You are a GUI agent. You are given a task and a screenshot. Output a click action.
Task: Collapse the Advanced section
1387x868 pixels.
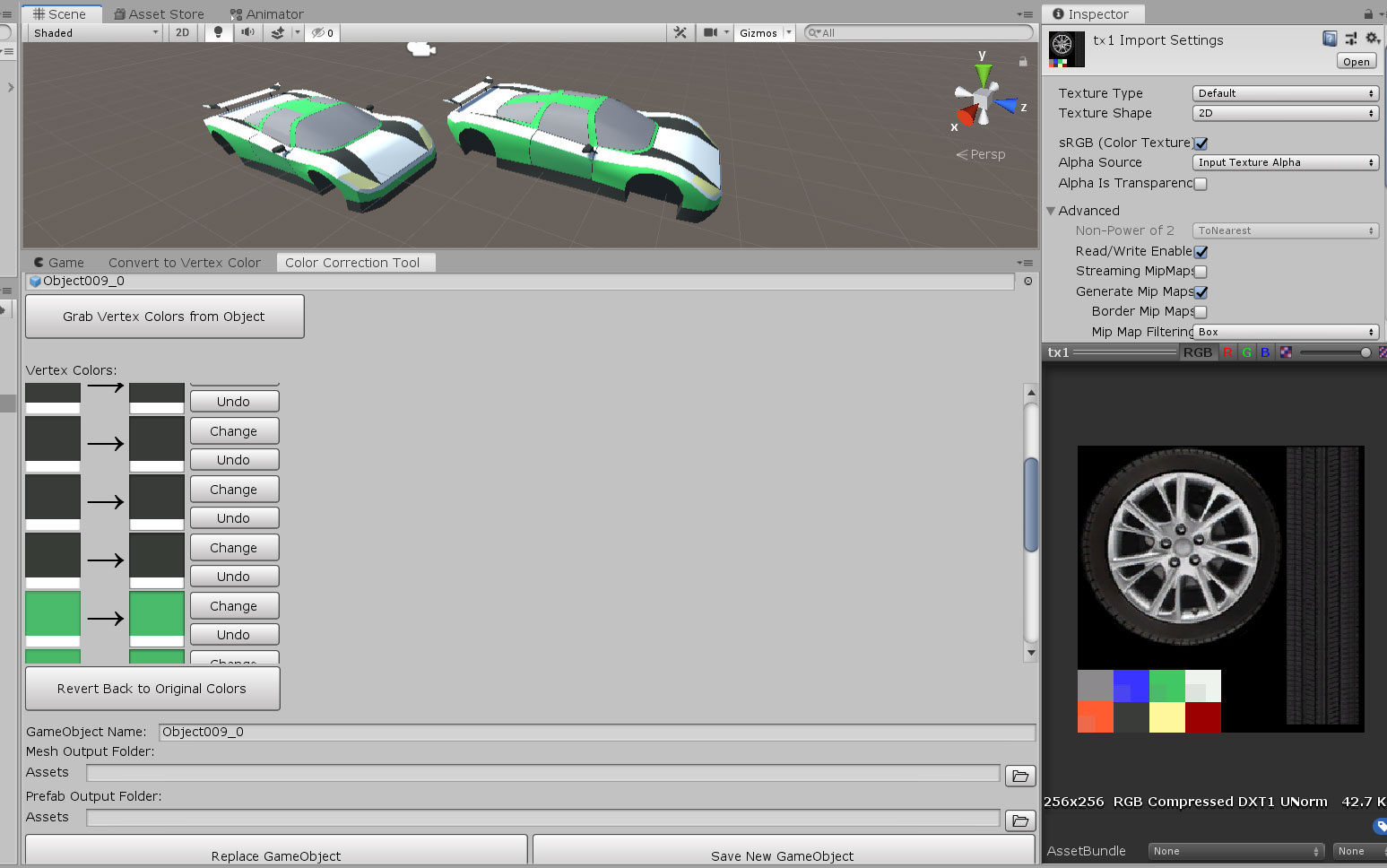[1052, 211]
